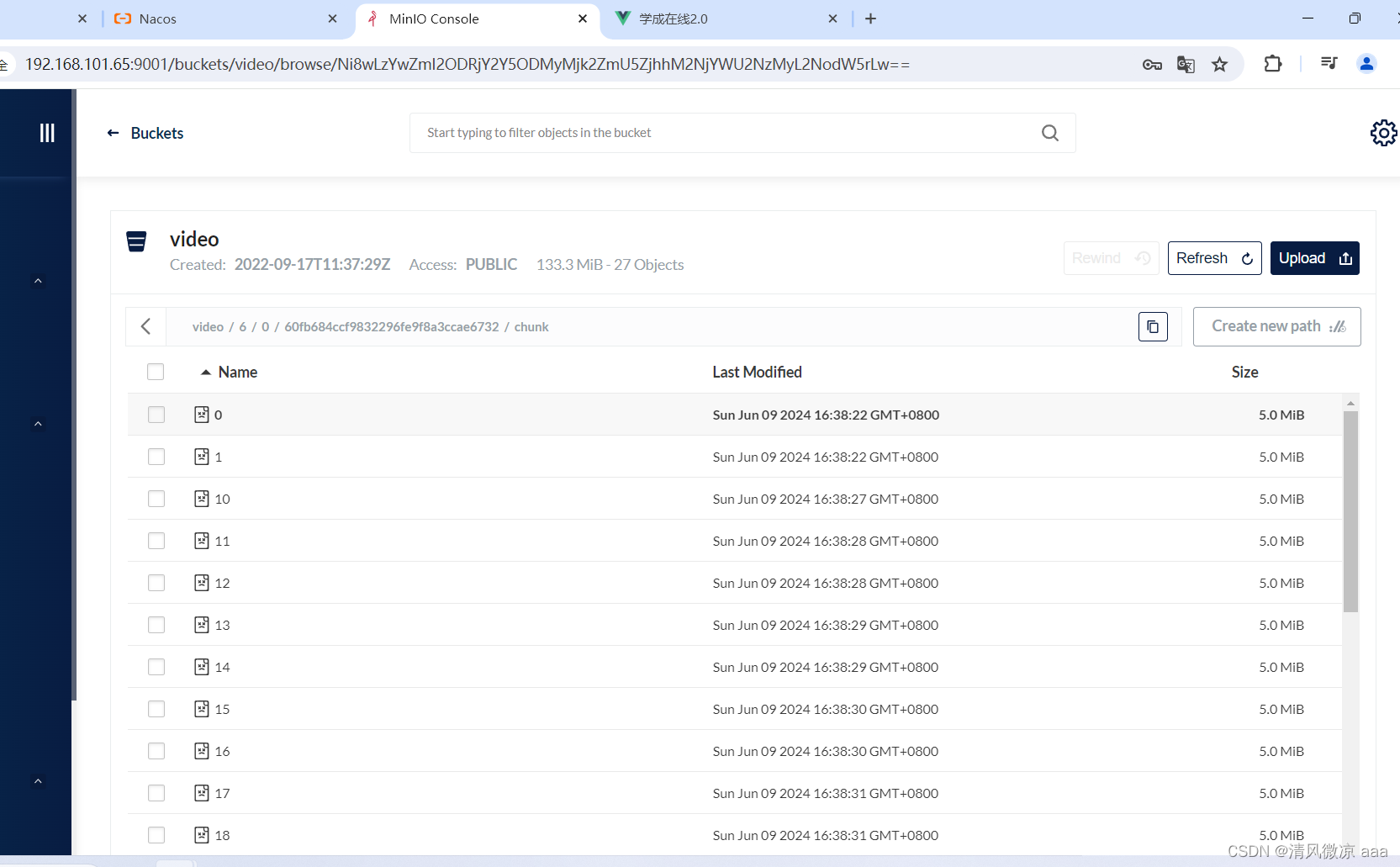Check the box for object 18
The image size is (1400, 867).
click(156, 835)
